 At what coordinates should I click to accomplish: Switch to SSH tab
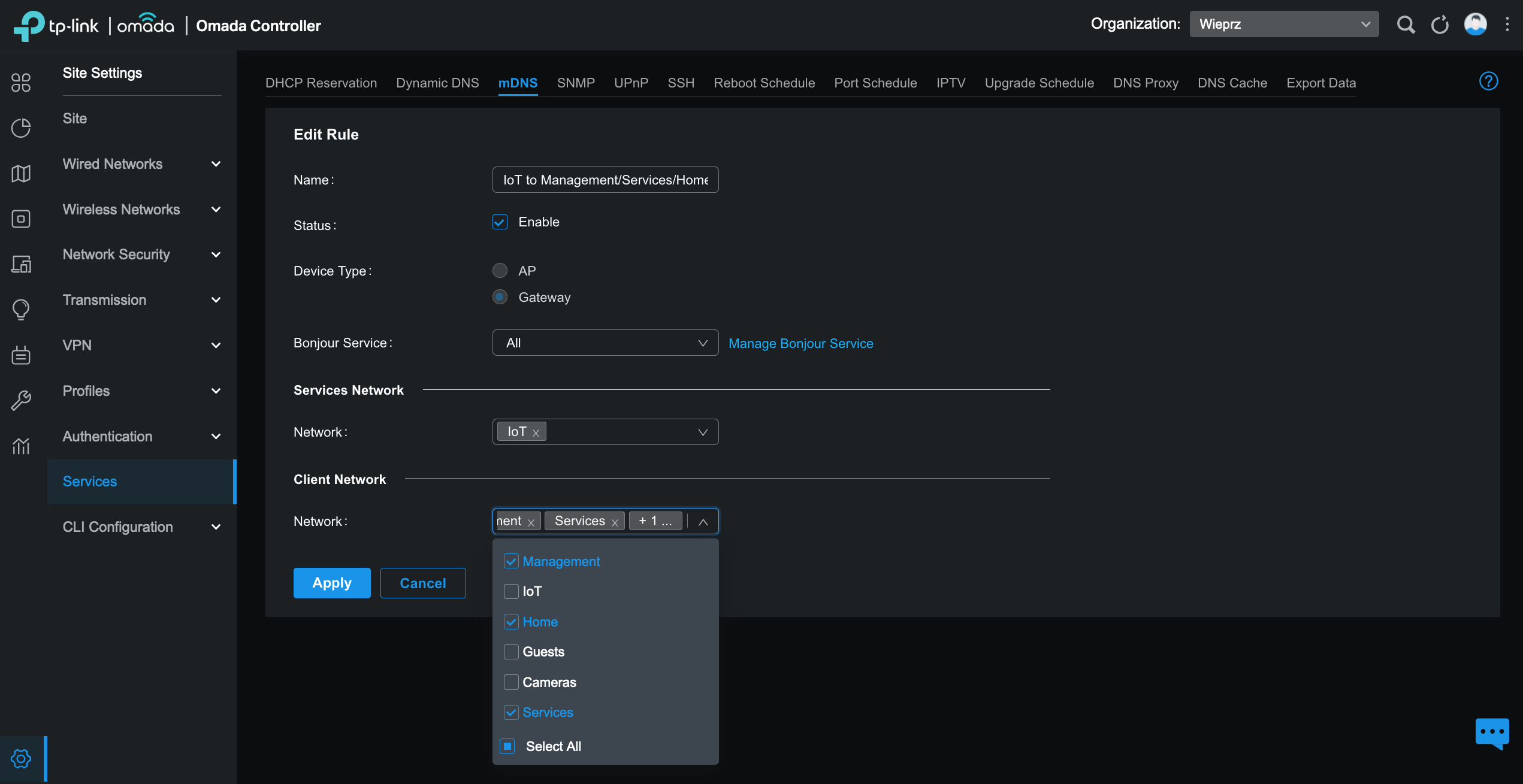pos(681,83)
